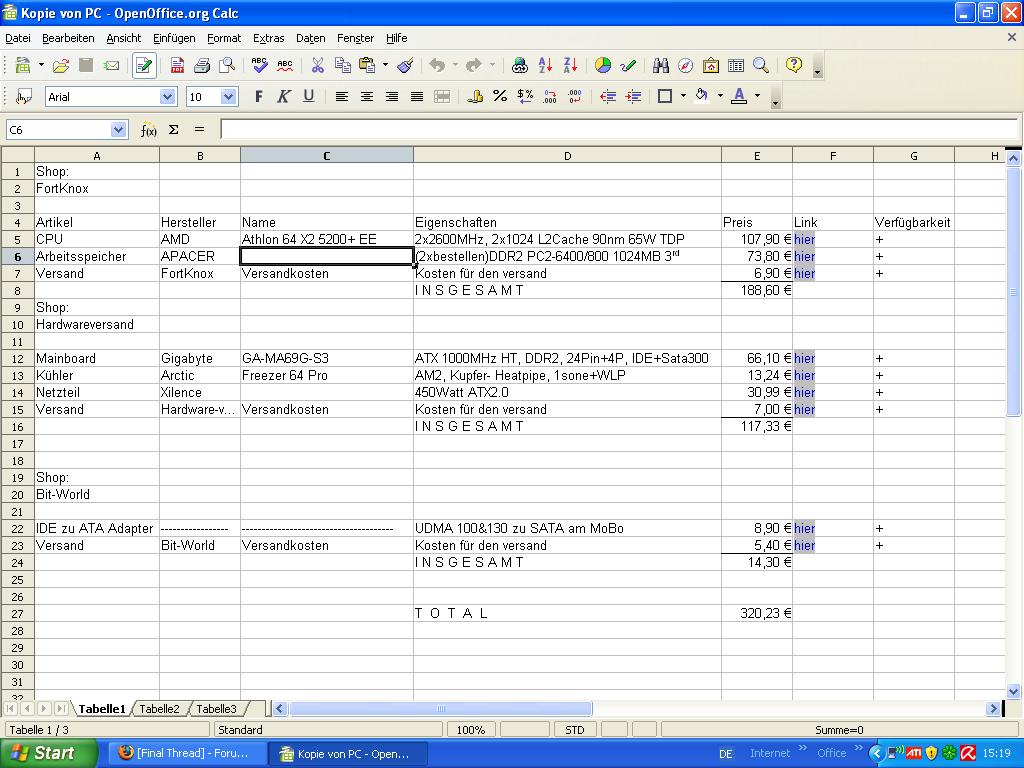Switch to the Tabelle2 sheet tab
Viewport: 1024px width, 768px height.
coord(159,709)
